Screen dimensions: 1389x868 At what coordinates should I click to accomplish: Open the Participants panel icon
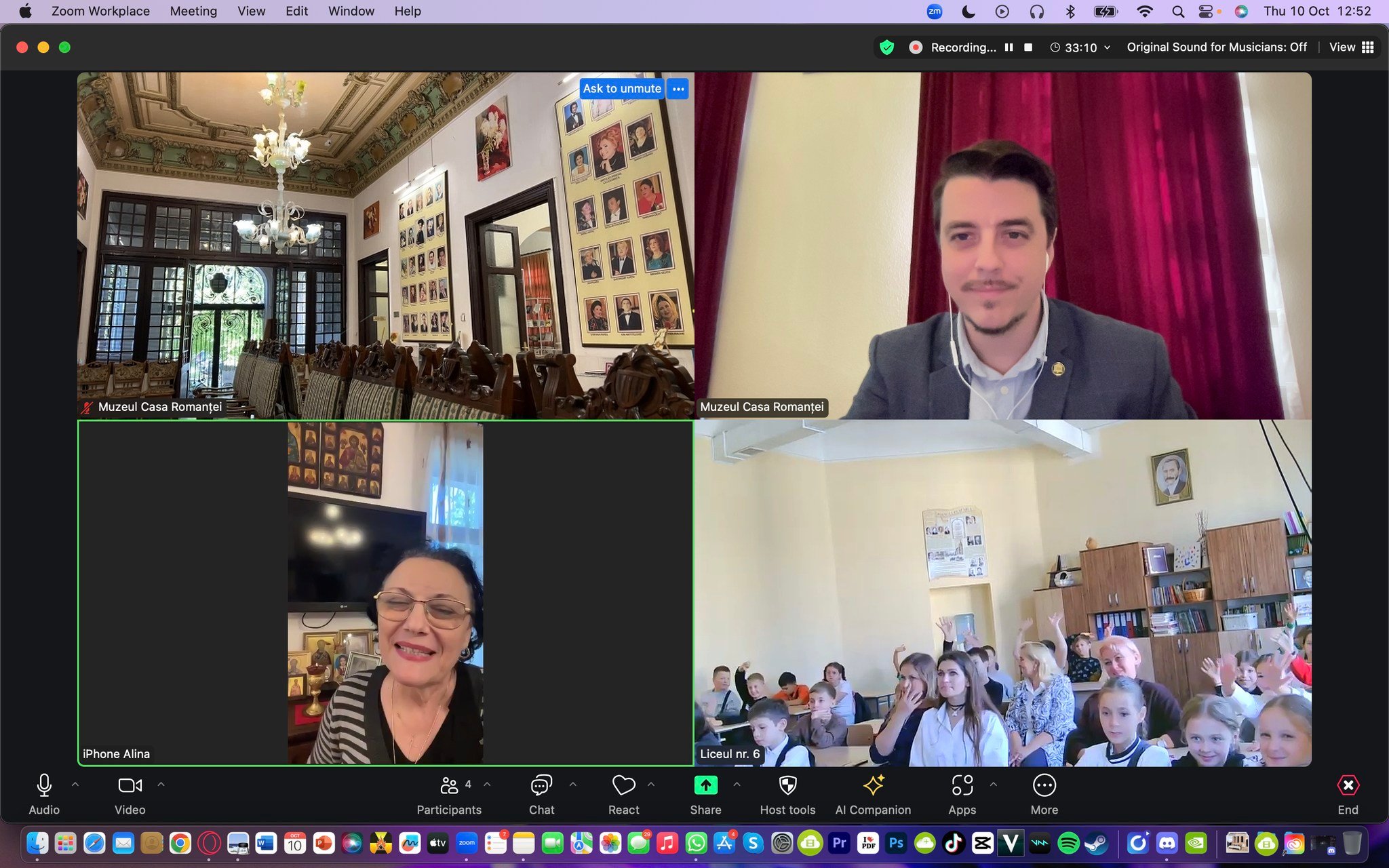click(x=449, y=785)
